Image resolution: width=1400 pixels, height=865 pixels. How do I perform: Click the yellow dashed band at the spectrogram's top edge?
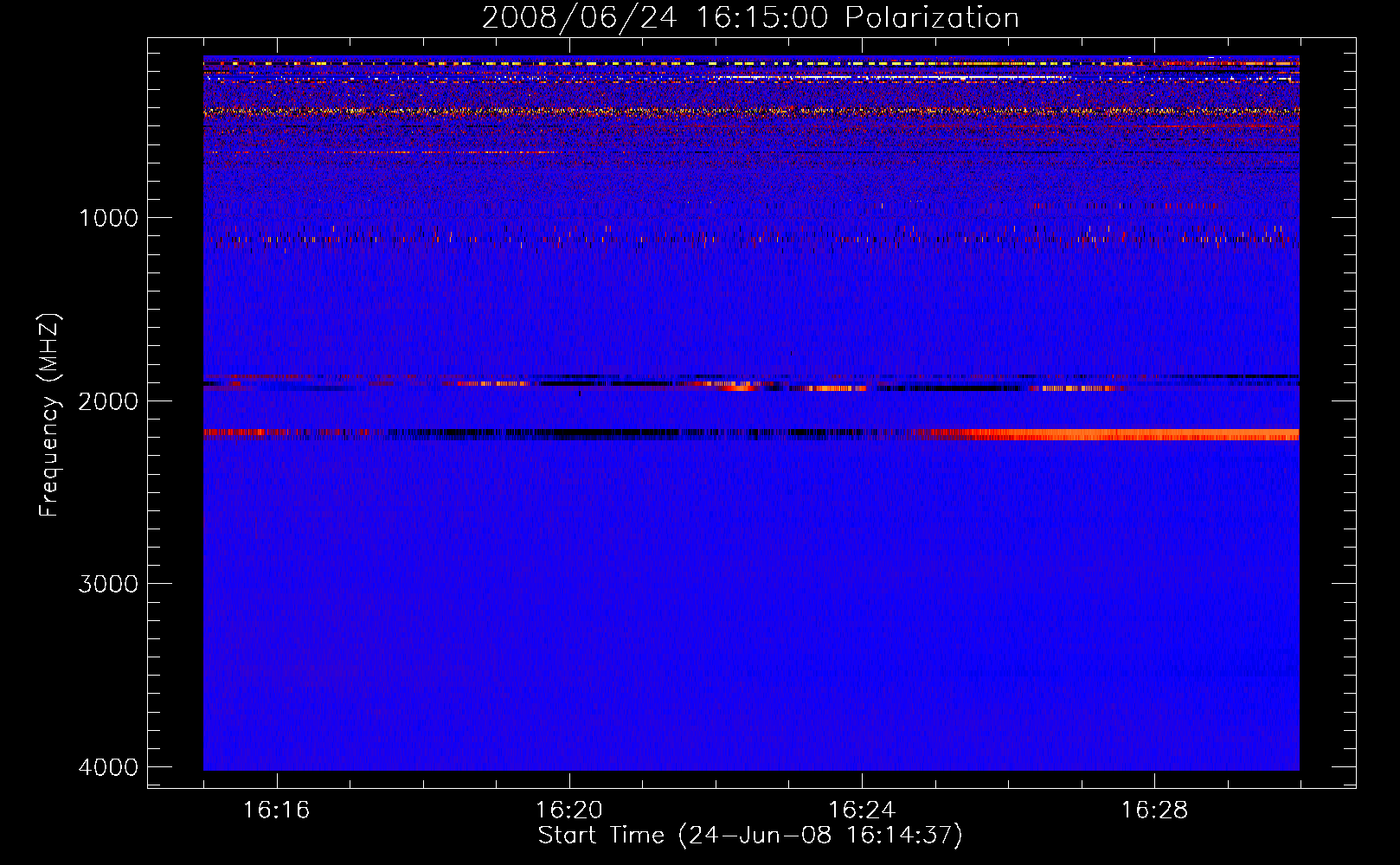click(751, 63)
